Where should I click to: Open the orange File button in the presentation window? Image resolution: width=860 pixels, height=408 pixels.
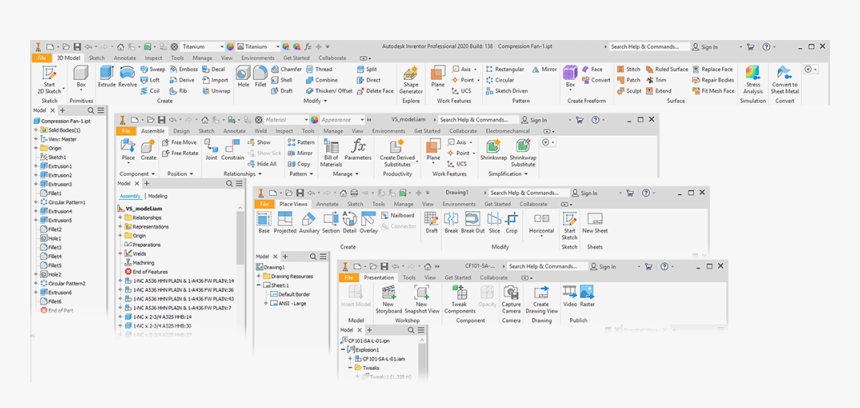point(348,277)
